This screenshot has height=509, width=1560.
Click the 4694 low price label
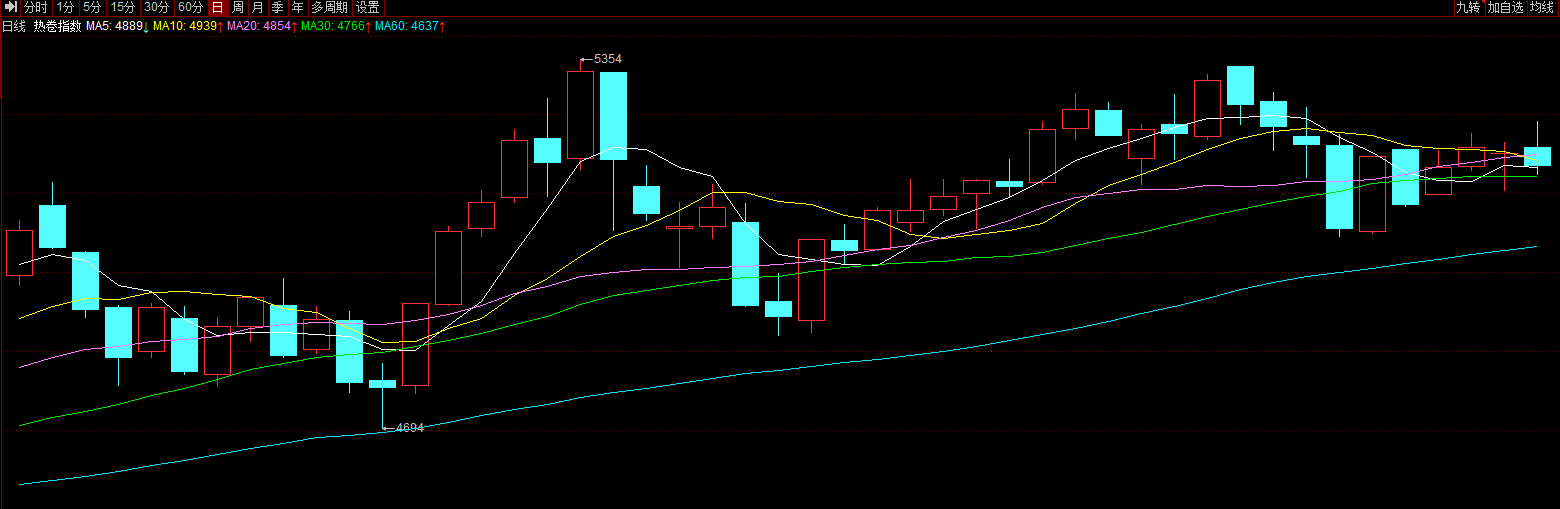click(410, 428)
